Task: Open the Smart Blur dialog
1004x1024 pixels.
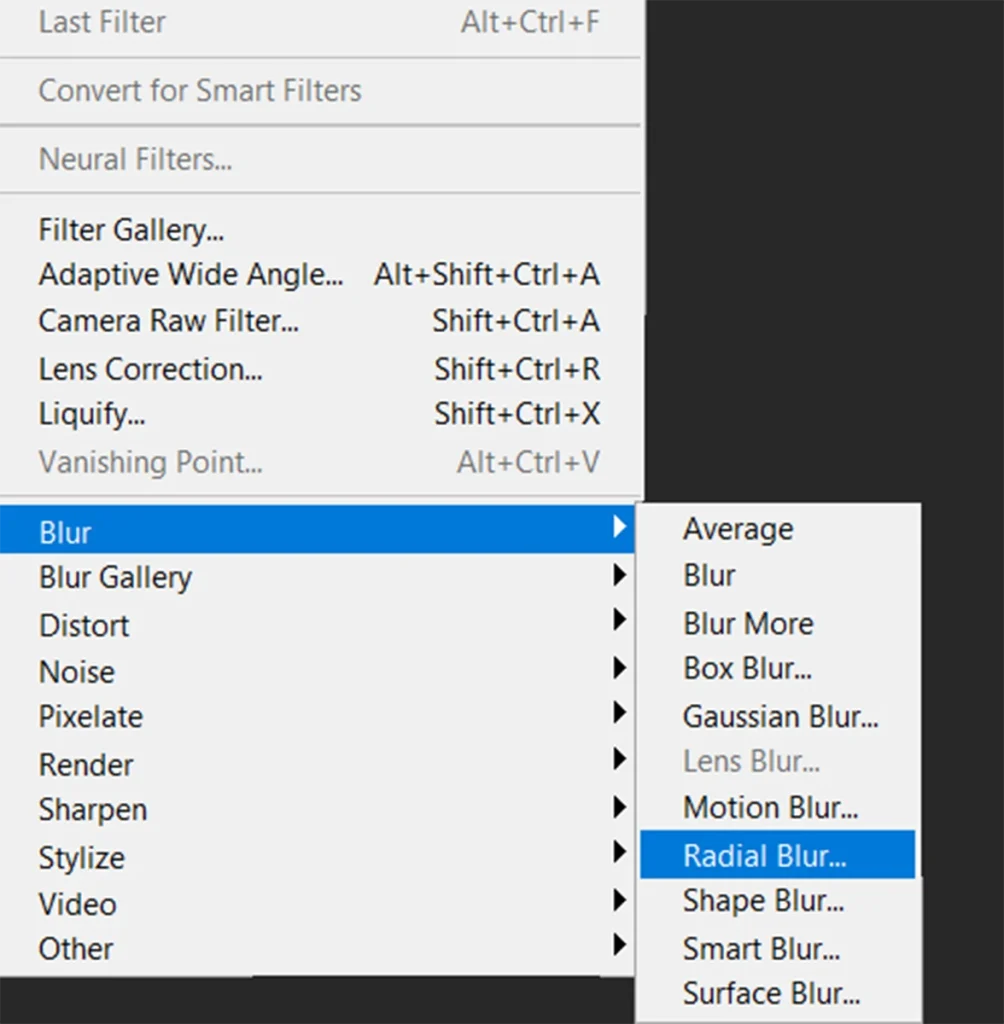Action: point(761,948)
